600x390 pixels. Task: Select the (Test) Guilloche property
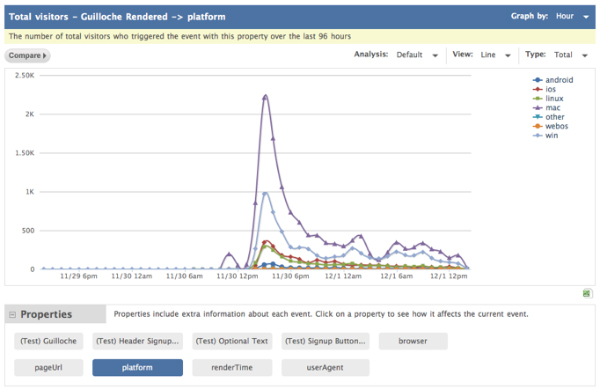tap(49, 341)
